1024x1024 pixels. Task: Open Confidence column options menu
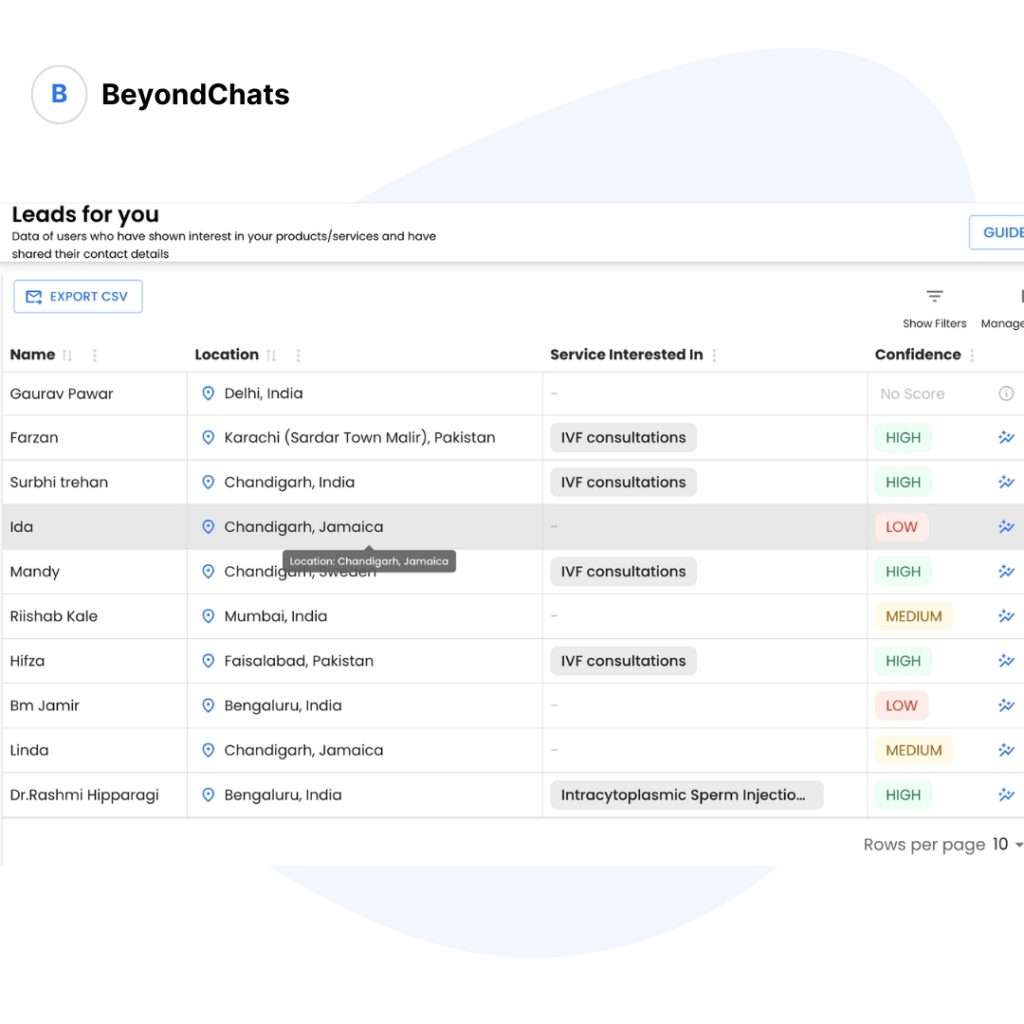[972, 355]
